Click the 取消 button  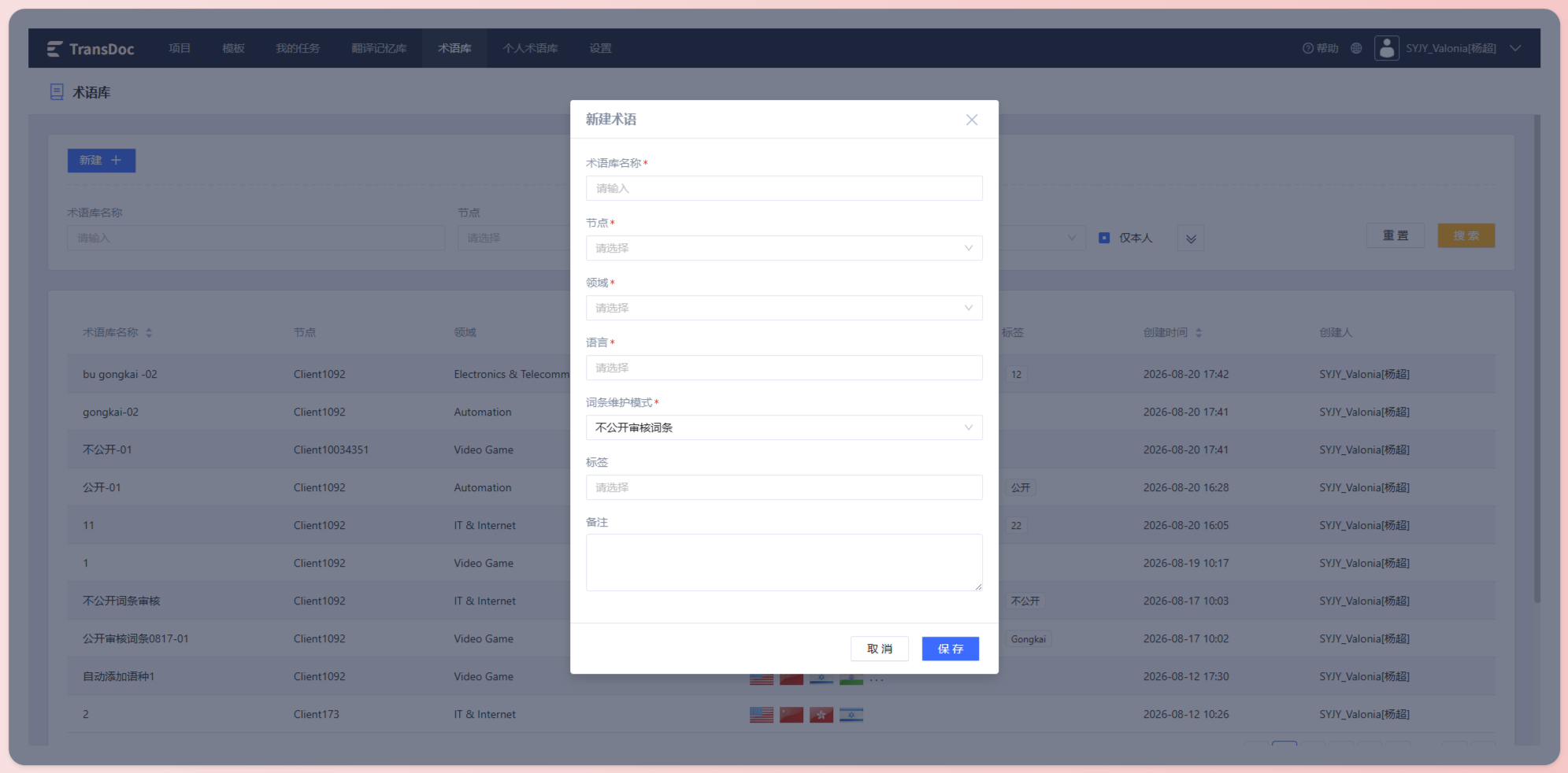coord(880,649)
